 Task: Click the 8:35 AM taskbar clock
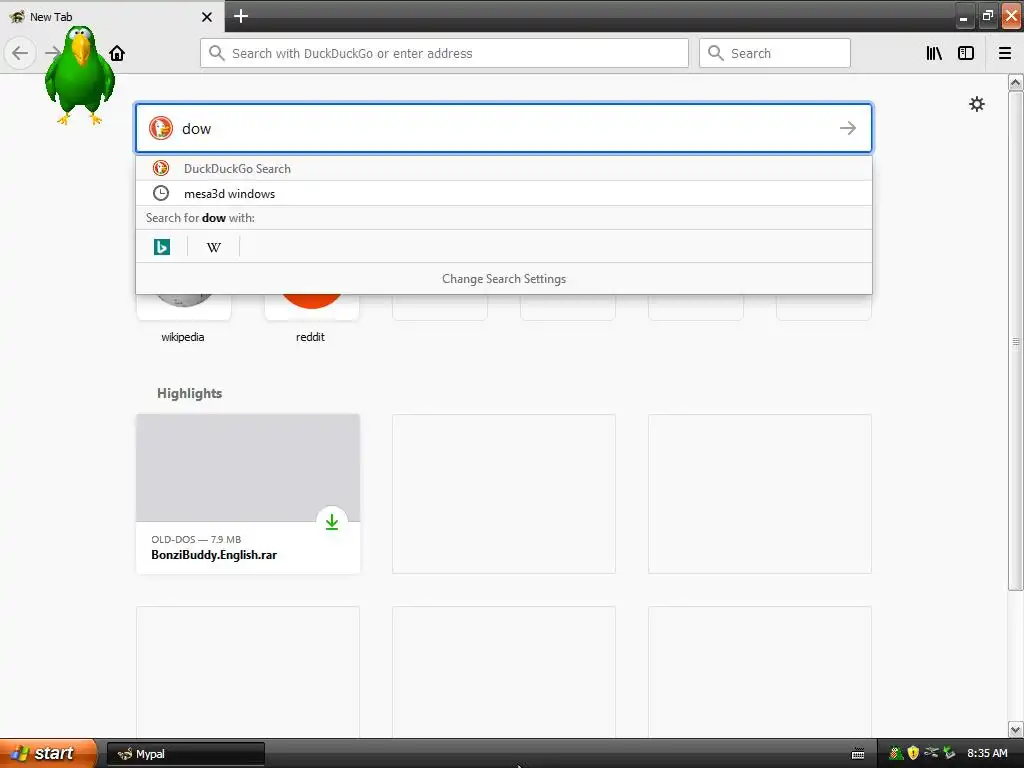[987, 753]
